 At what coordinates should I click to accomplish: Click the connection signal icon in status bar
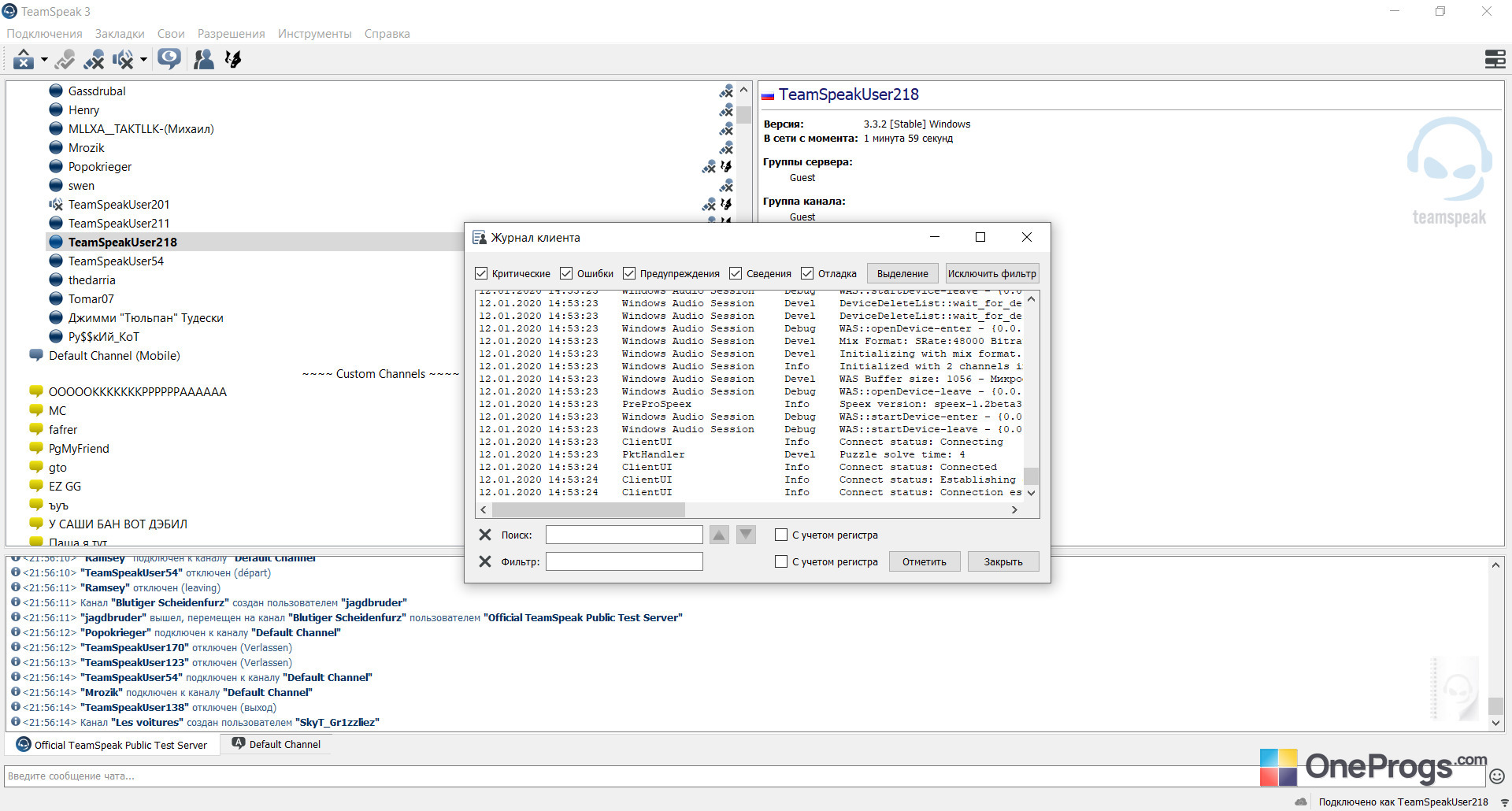[1504, 802]
